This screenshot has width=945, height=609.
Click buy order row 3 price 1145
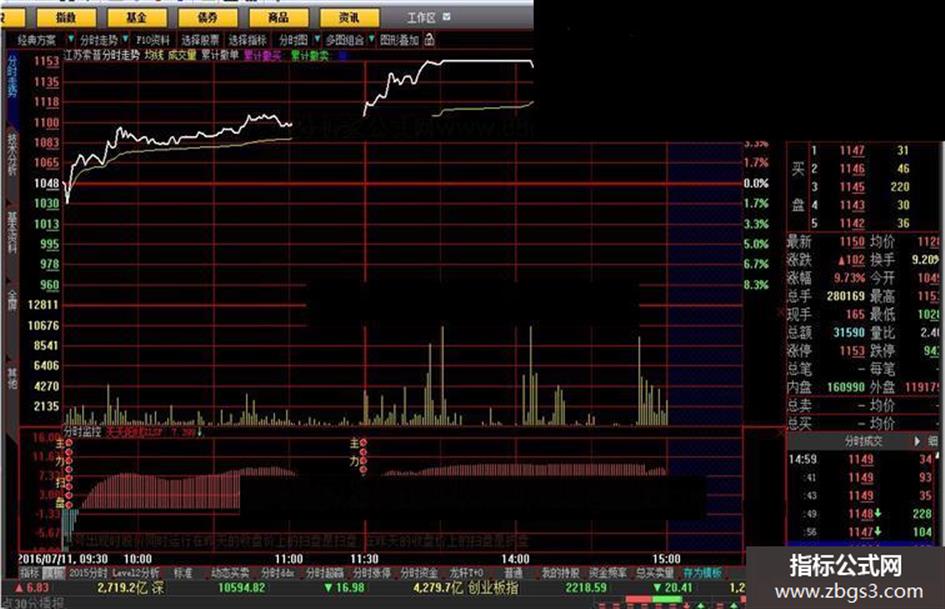(852, 187)
